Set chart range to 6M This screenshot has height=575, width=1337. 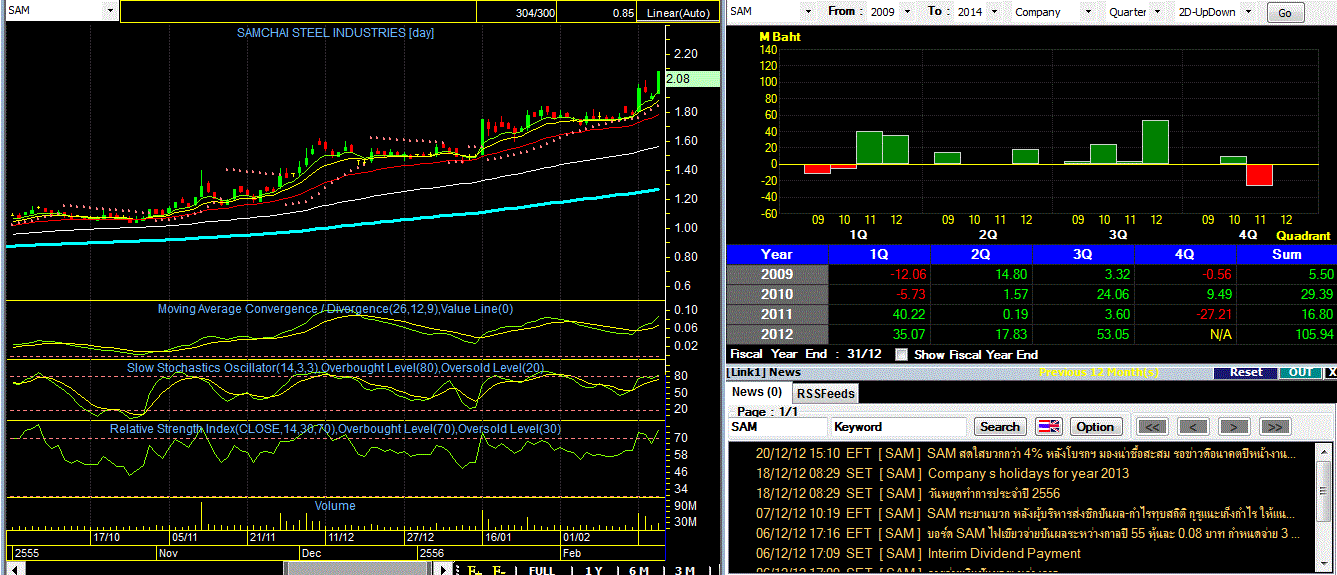point(638,569)
